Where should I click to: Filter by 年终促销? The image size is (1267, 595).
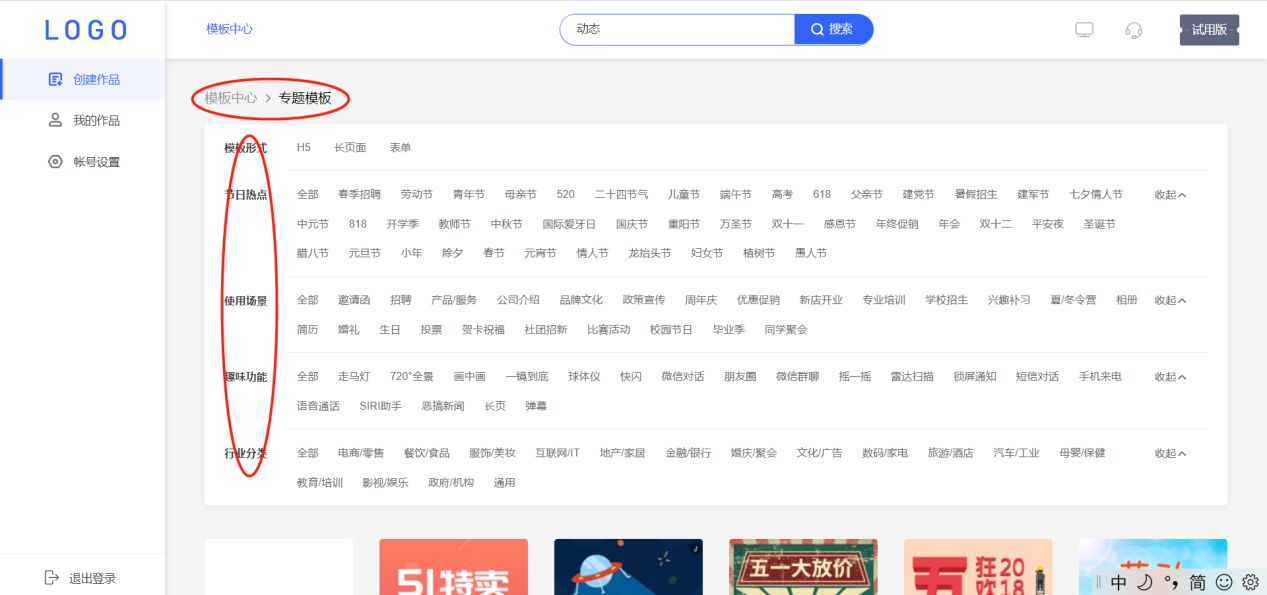897,224
